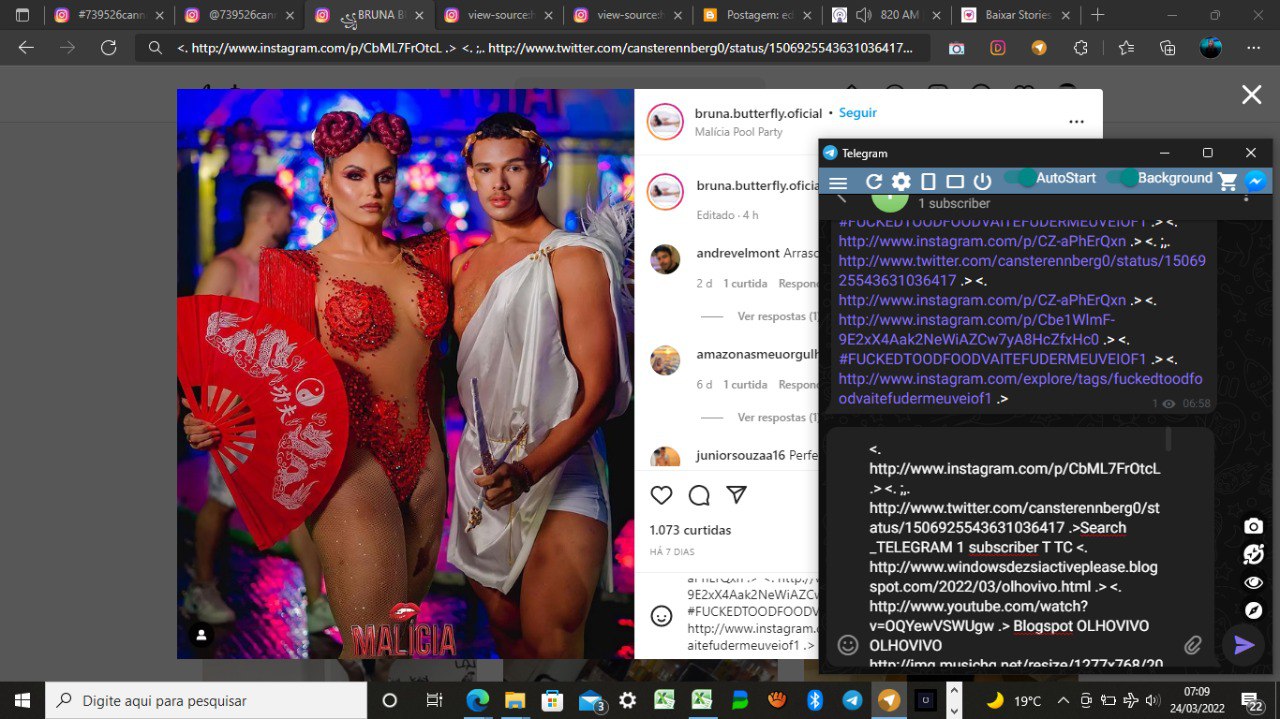Image resolution: width=1280 pixels, height=719 pixels.
Task: Switch to the Baixar Stories tab
Action: 1017,15
